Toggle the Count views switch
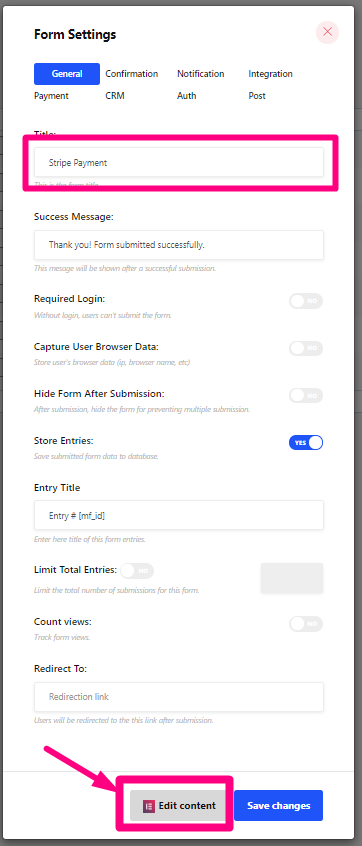This screenshot has width=362, height=846. (306, 624)
